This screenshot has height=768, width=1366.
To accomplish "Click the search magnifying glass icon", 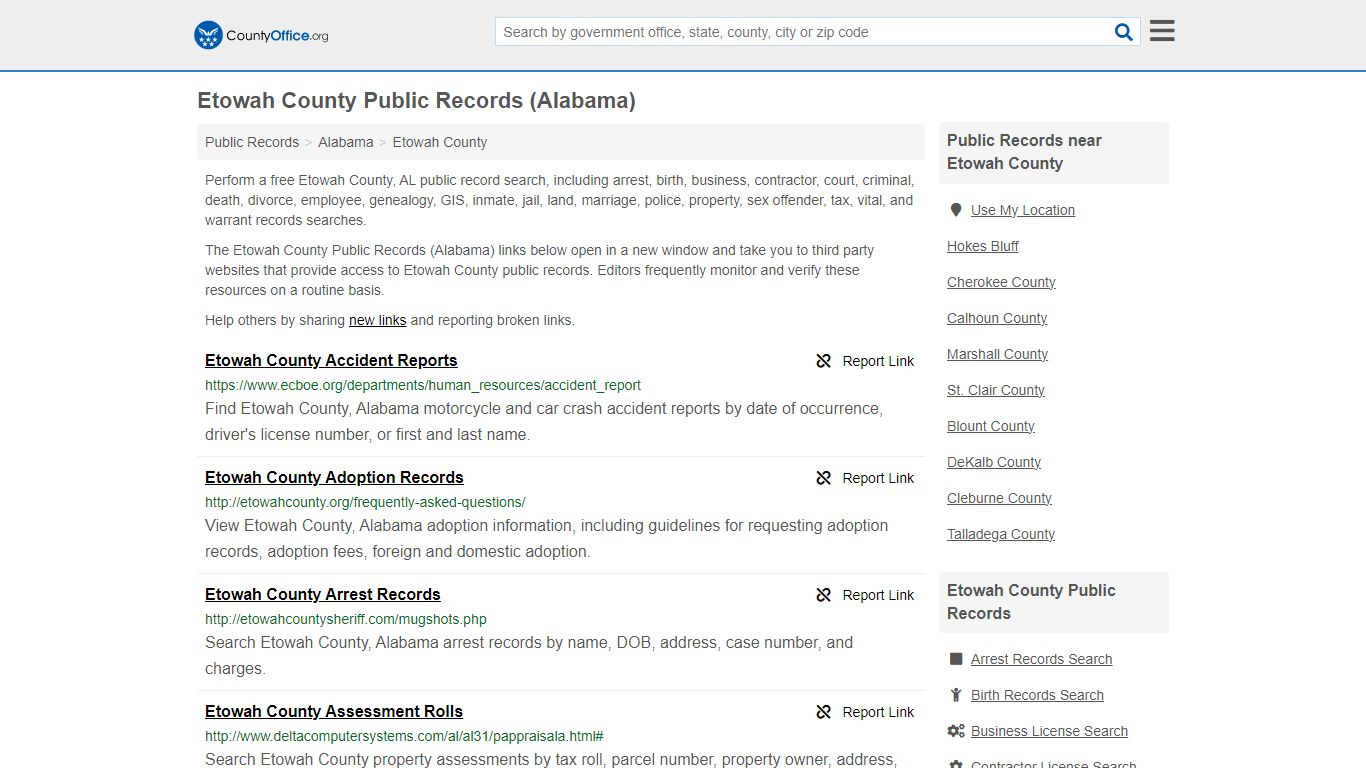I will (x=1123, y=31).
